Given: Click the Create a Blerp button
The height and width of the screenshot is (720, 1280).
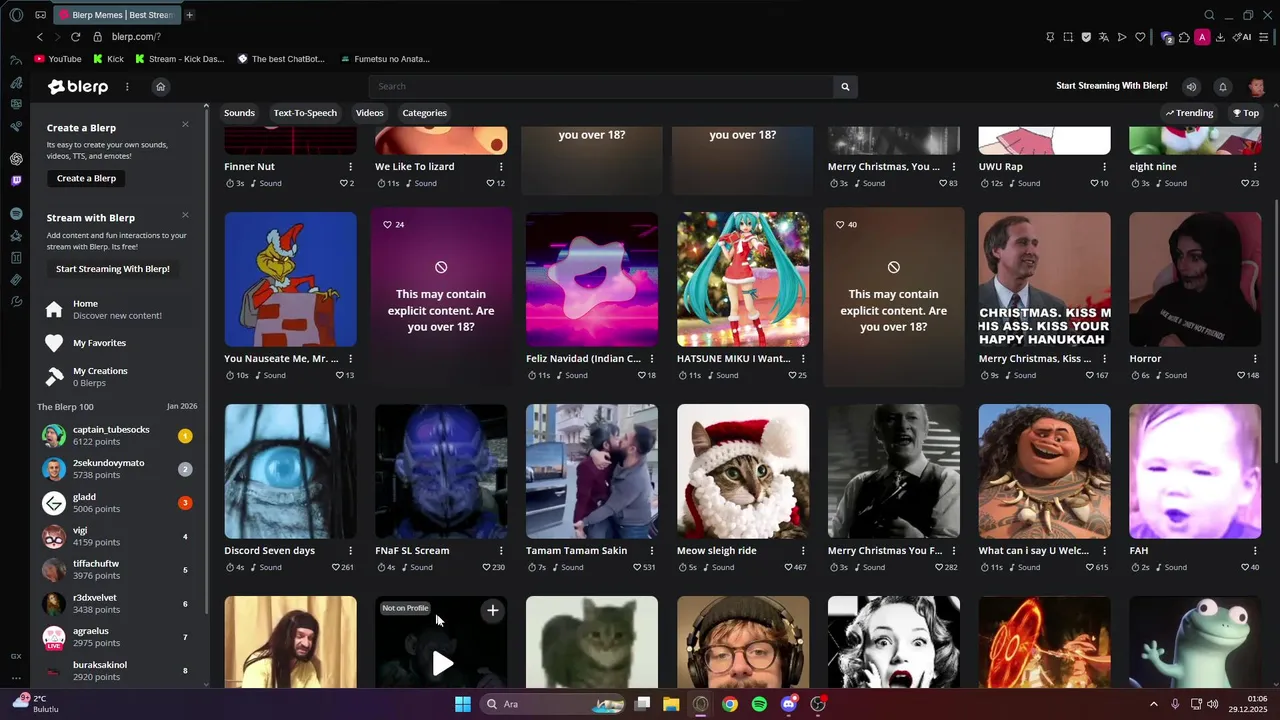Looking at the screenshot, I should 86,178.
